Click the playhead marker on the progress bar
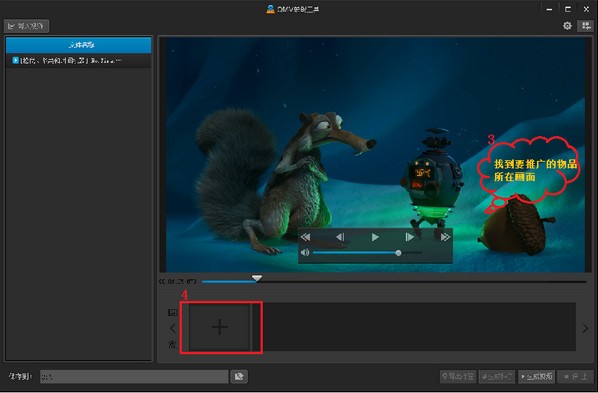 pos(257,278)
